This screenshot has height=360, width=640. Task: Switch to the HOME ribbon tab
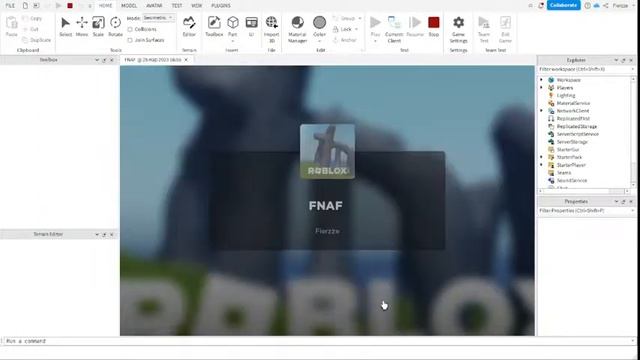105,6
